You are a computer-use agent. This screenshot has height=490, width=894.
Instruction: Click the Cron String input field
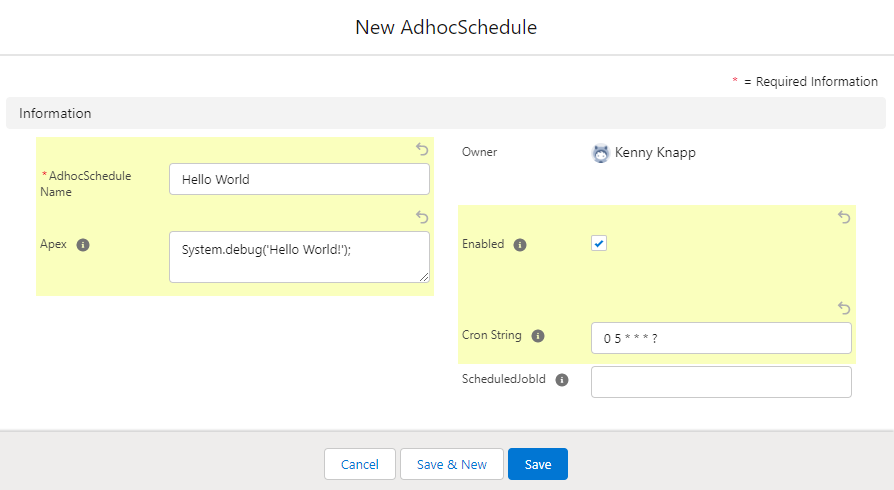(x=721, y=338)
